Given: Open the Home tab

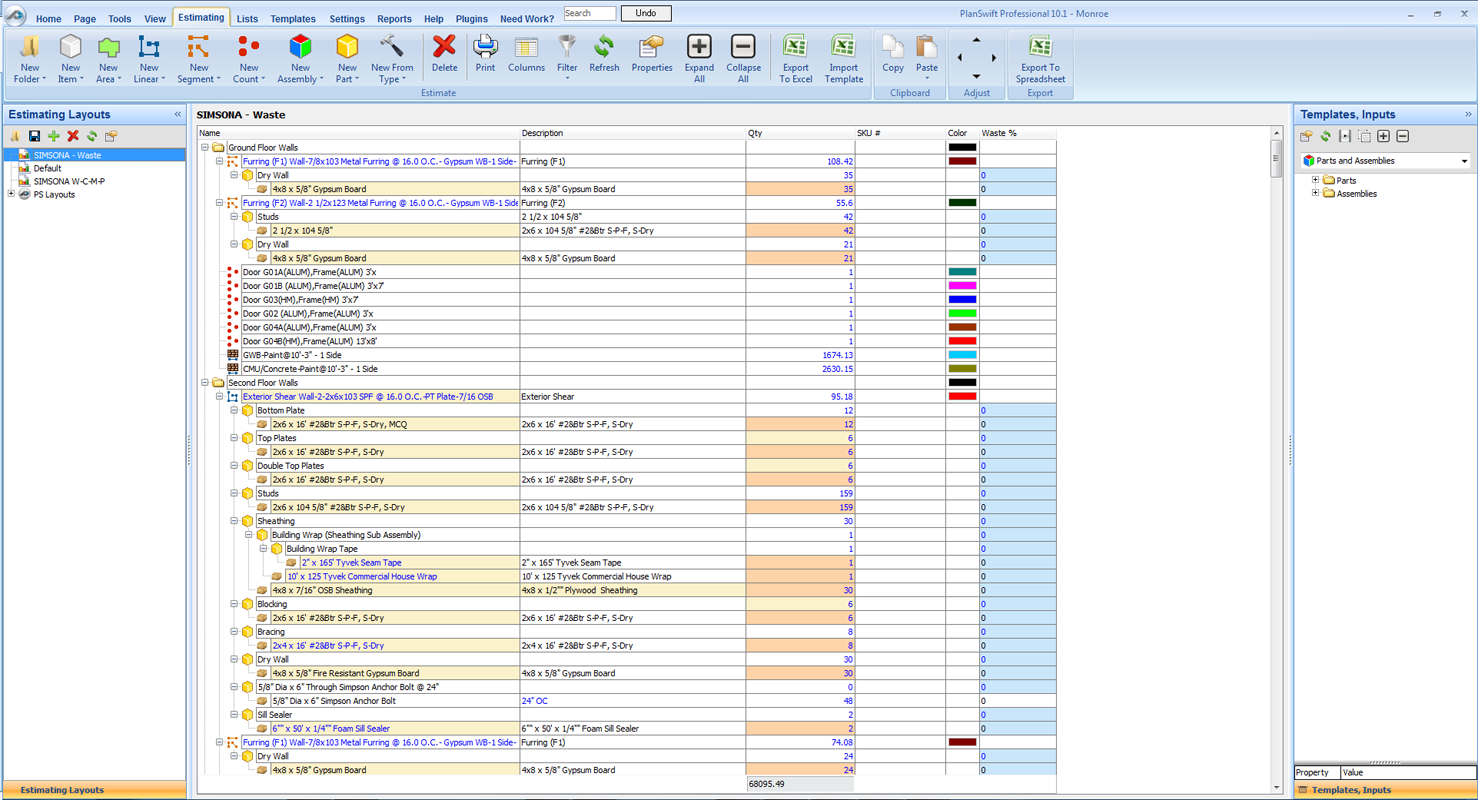Looking at the screenshot, I should 48,19.
